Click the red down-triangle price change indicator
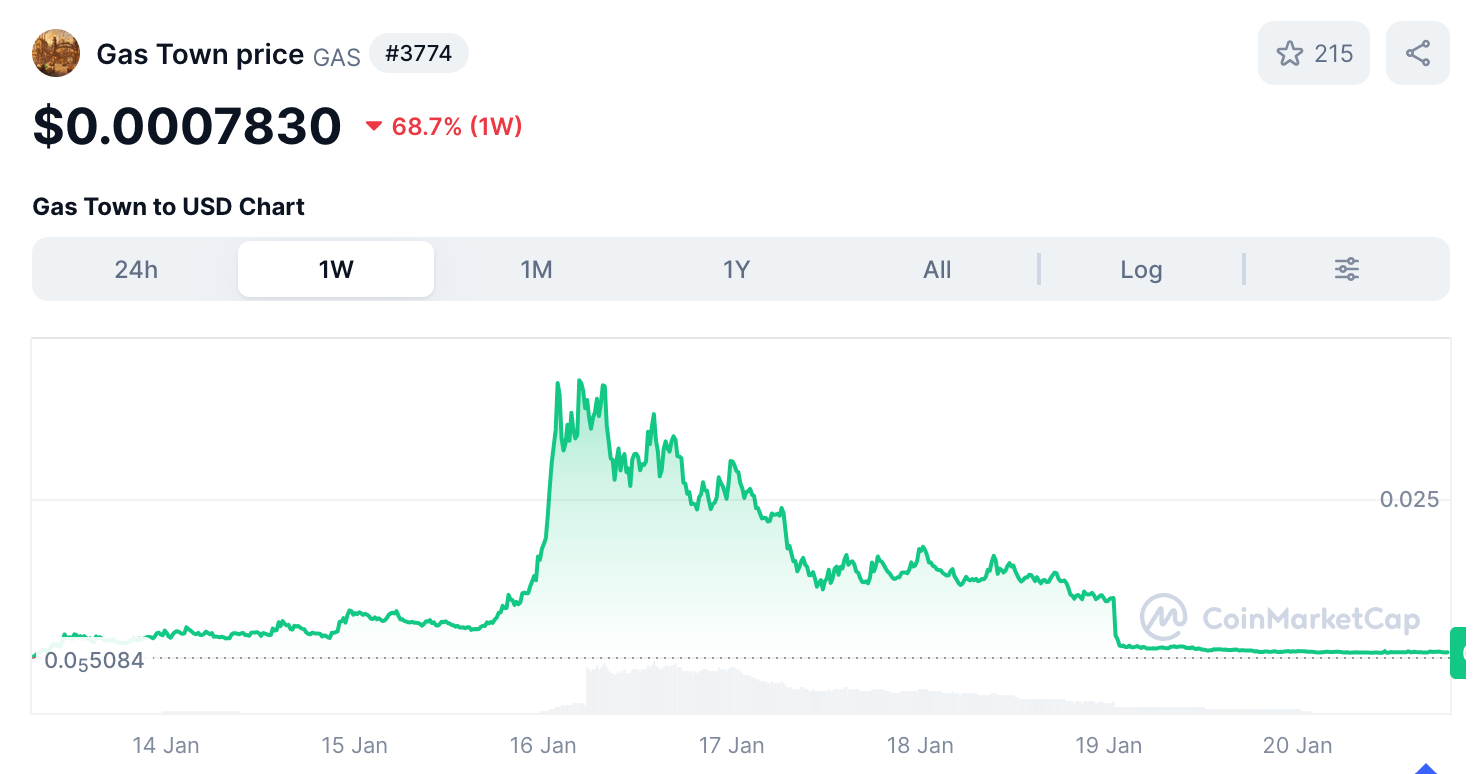This screenshot has height=774, width=1482. click(x=374, y=127)
